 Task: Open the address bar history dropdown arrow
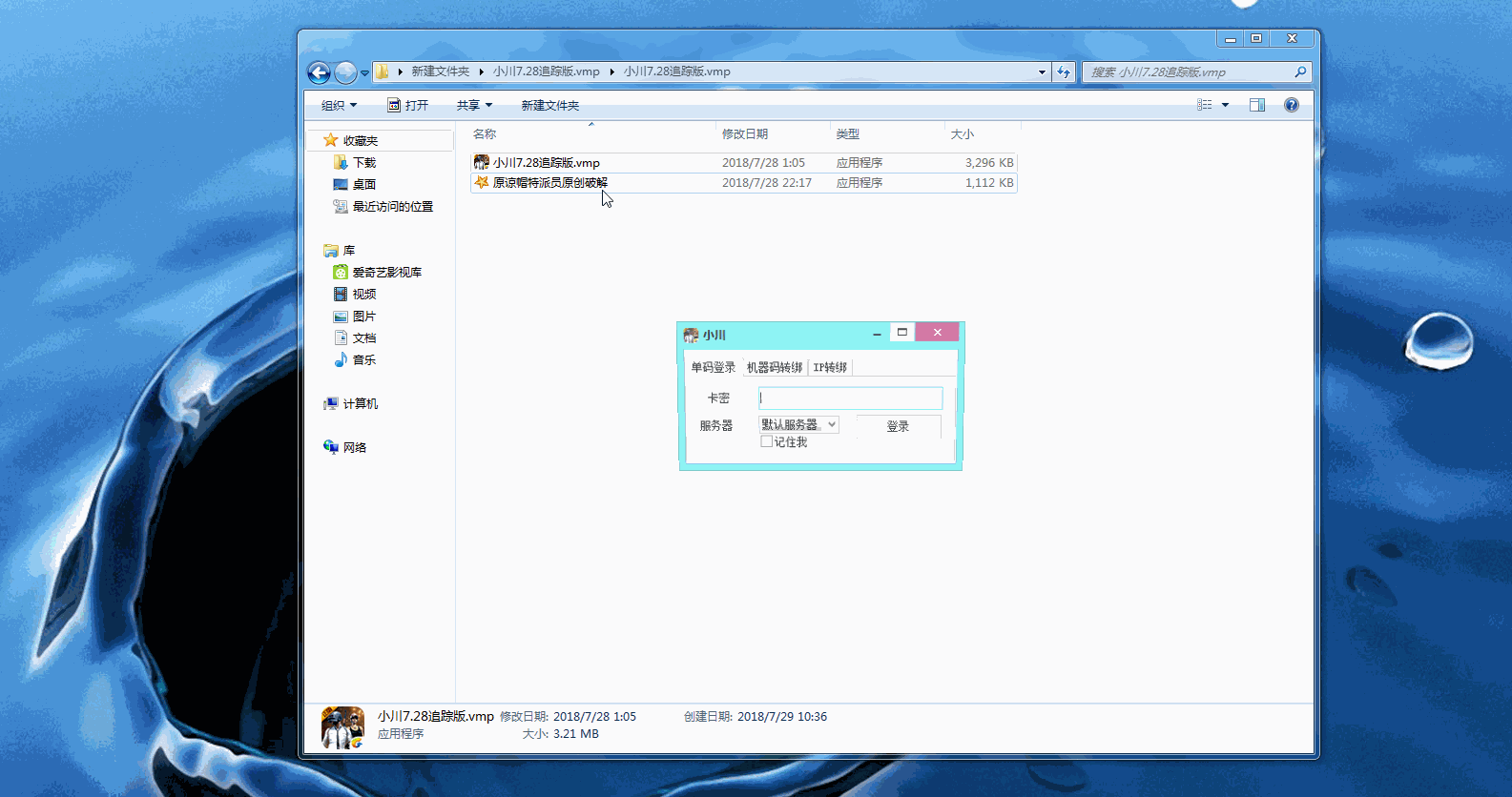pyautogui.click(x=1042, y=72)
